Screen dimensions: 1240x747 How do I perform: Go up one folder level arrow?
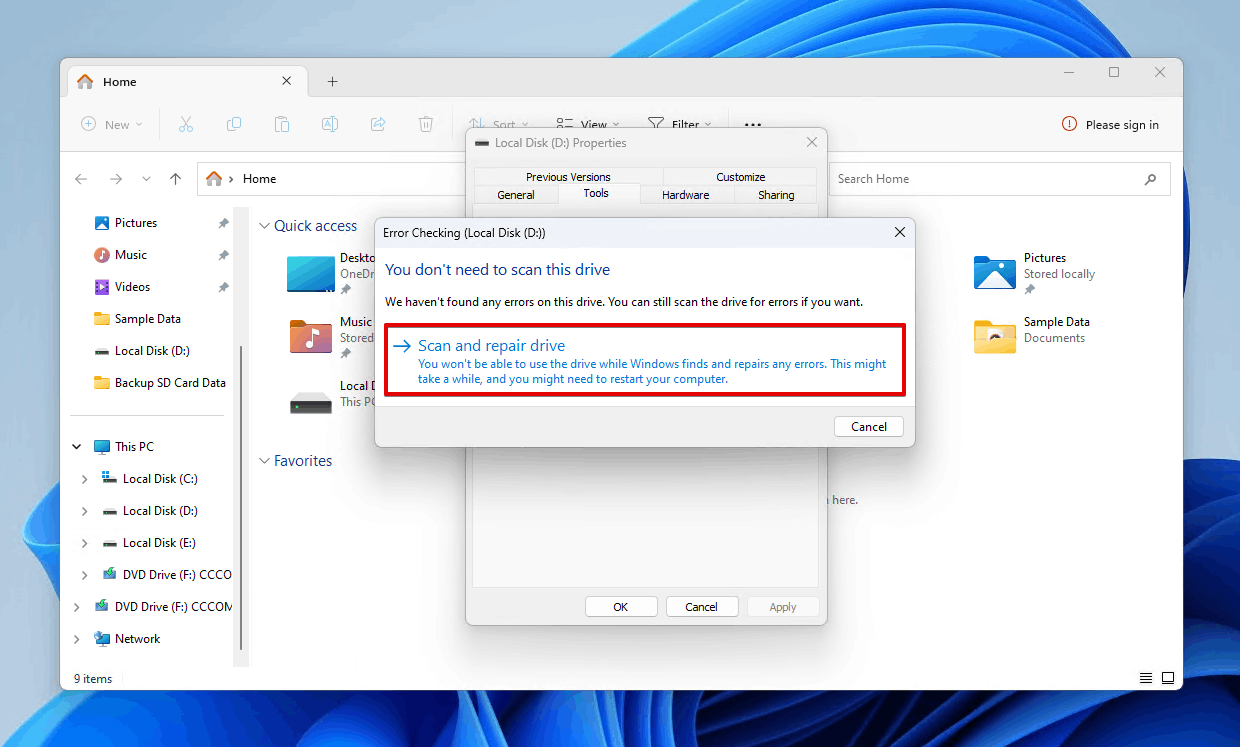[176, 179]
